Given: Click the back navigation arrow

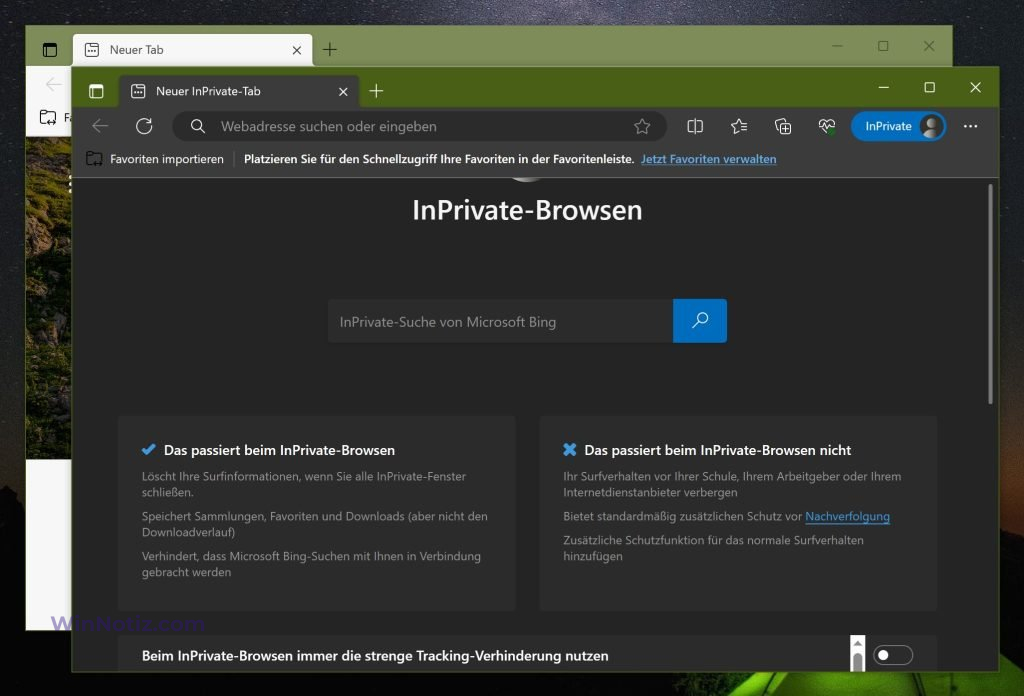Looking at the screenshot, I should click(99, 126).
